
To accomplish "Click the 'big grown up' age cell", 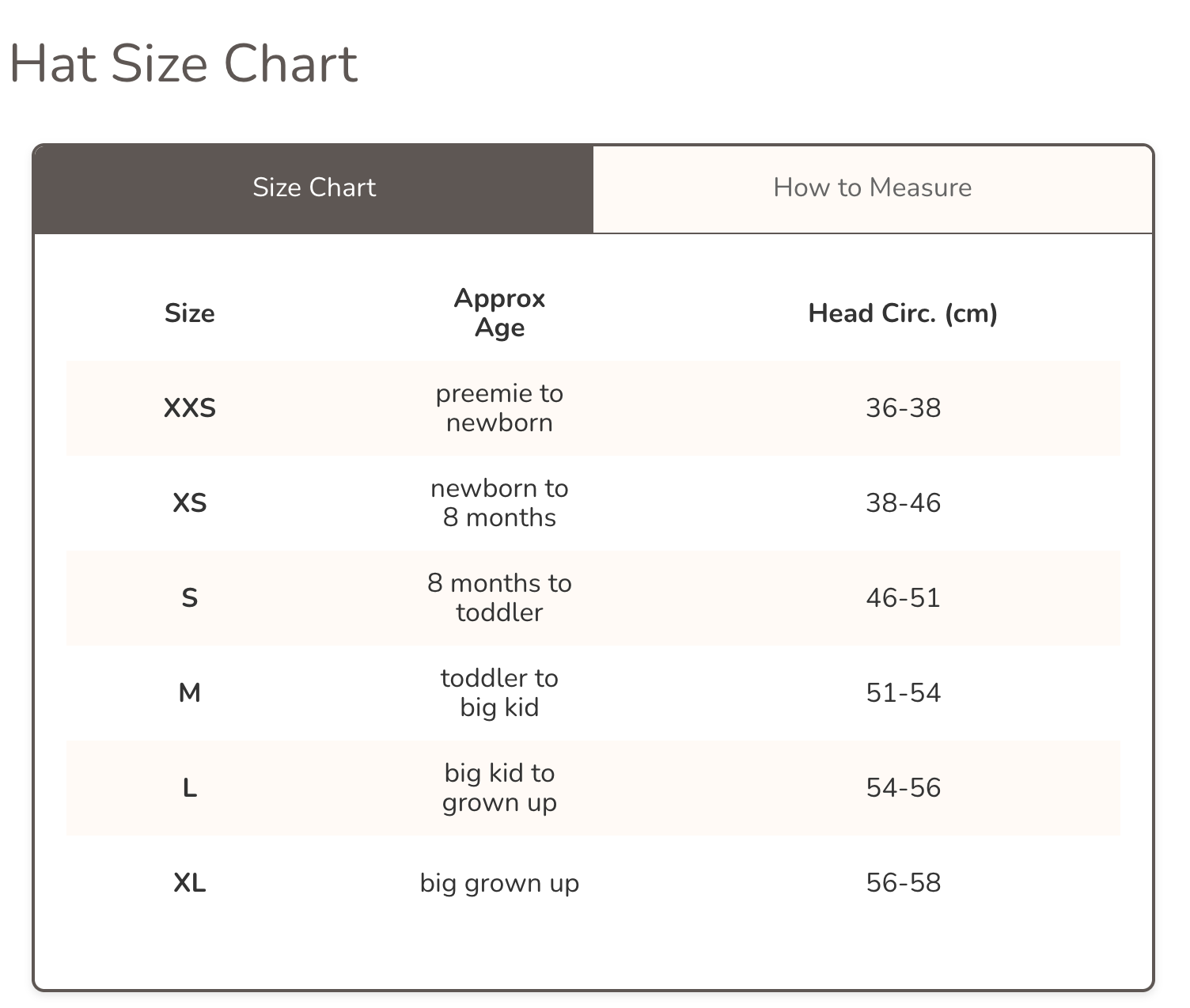I will click(499, 883).
